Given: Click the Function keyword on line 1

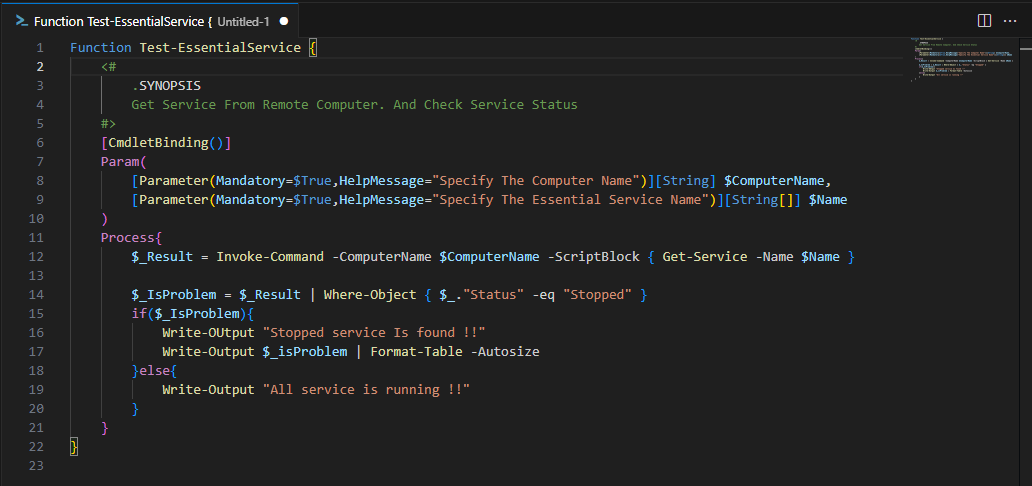Looking at the screenshot, I should tap(101, 48).
